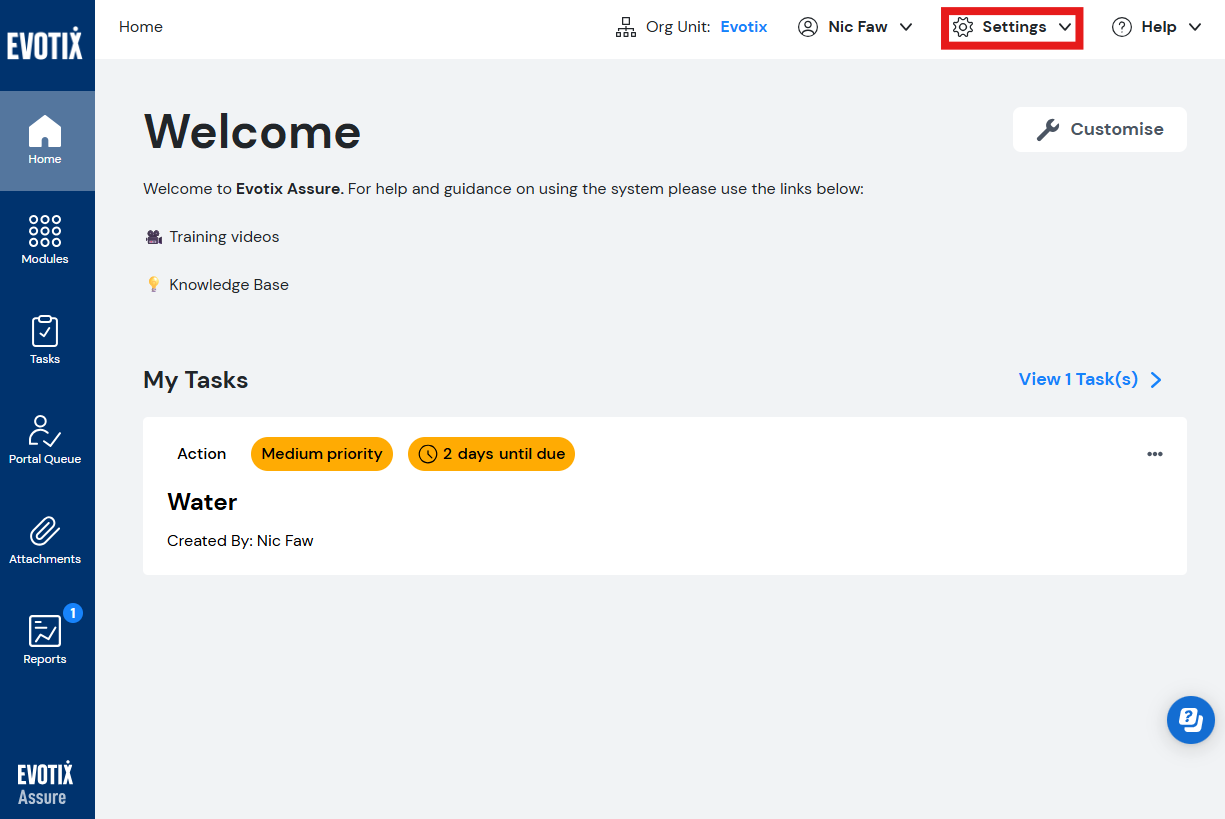Viewport: 1225px width, 819px height.
Task: Click the Created By: Nic Faw text
Action: pyautogui.click(x=240, y=541)
